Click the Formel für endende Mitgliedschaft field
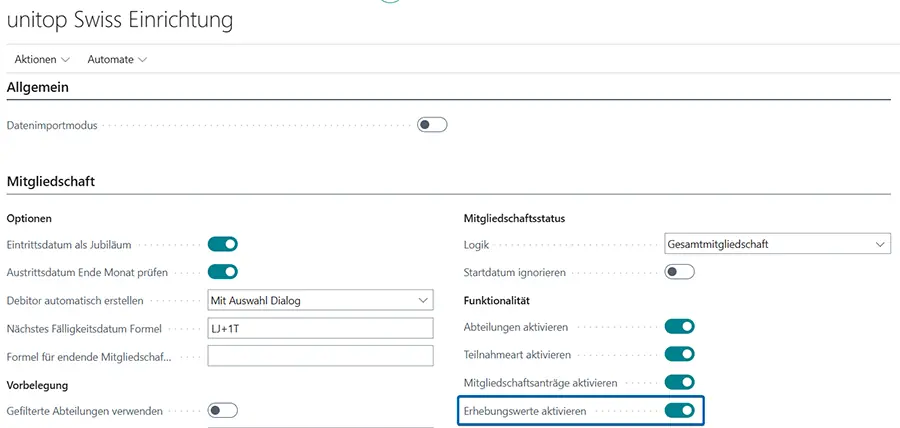The width and height of the screenshot is (900, 428). pos(320,356)
